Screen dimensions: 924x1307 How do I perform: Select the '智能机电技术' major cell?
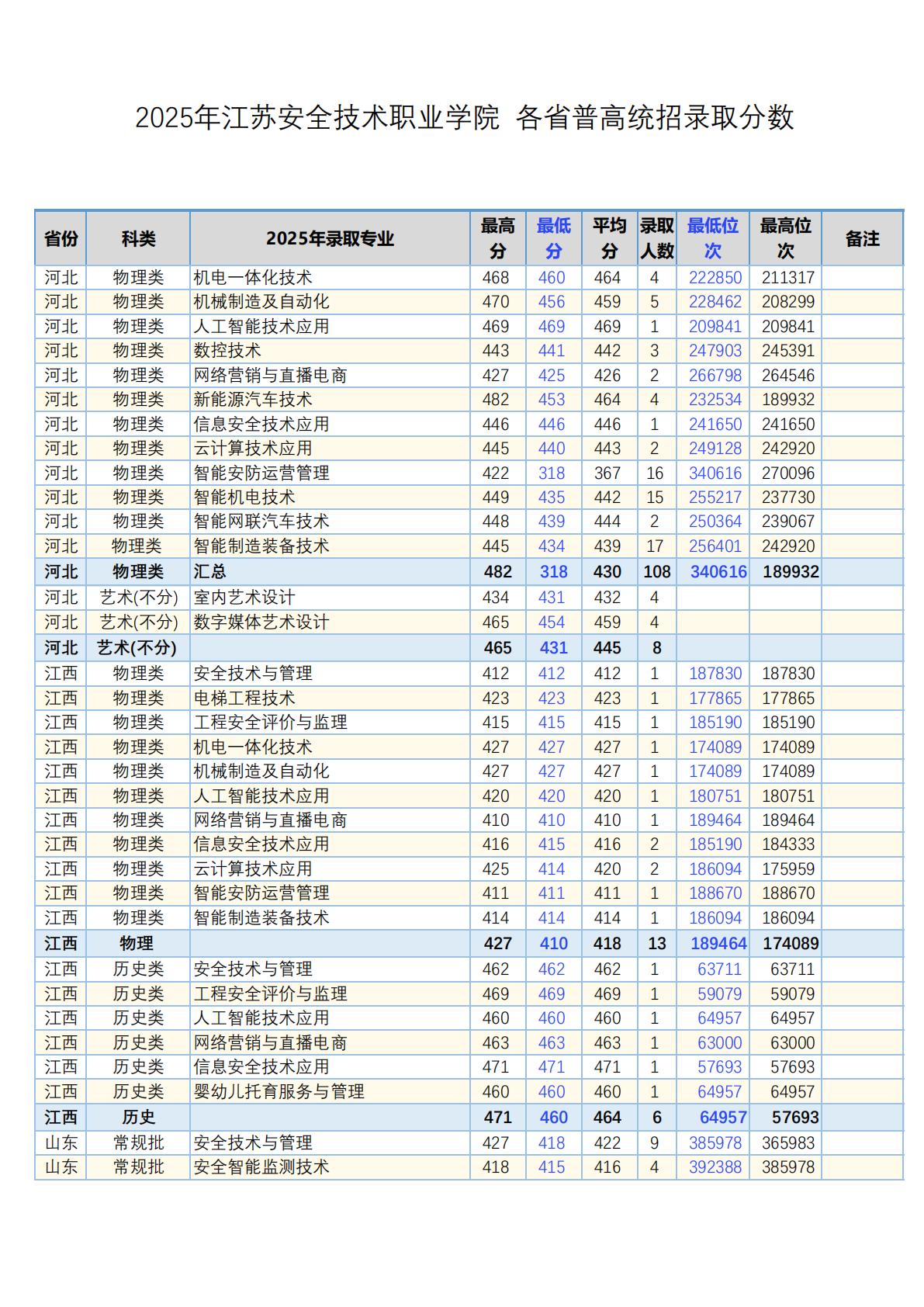[330, 497]
